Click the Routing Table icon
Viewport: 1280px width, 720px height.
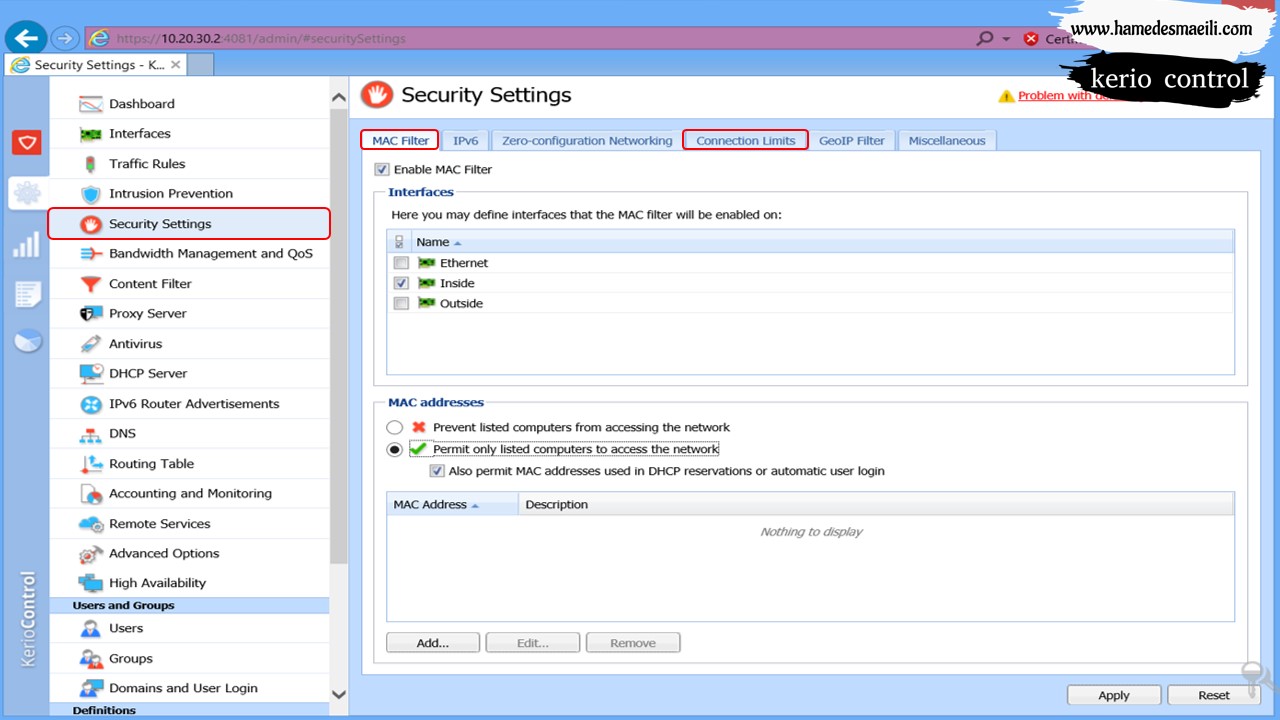point(91,464)
